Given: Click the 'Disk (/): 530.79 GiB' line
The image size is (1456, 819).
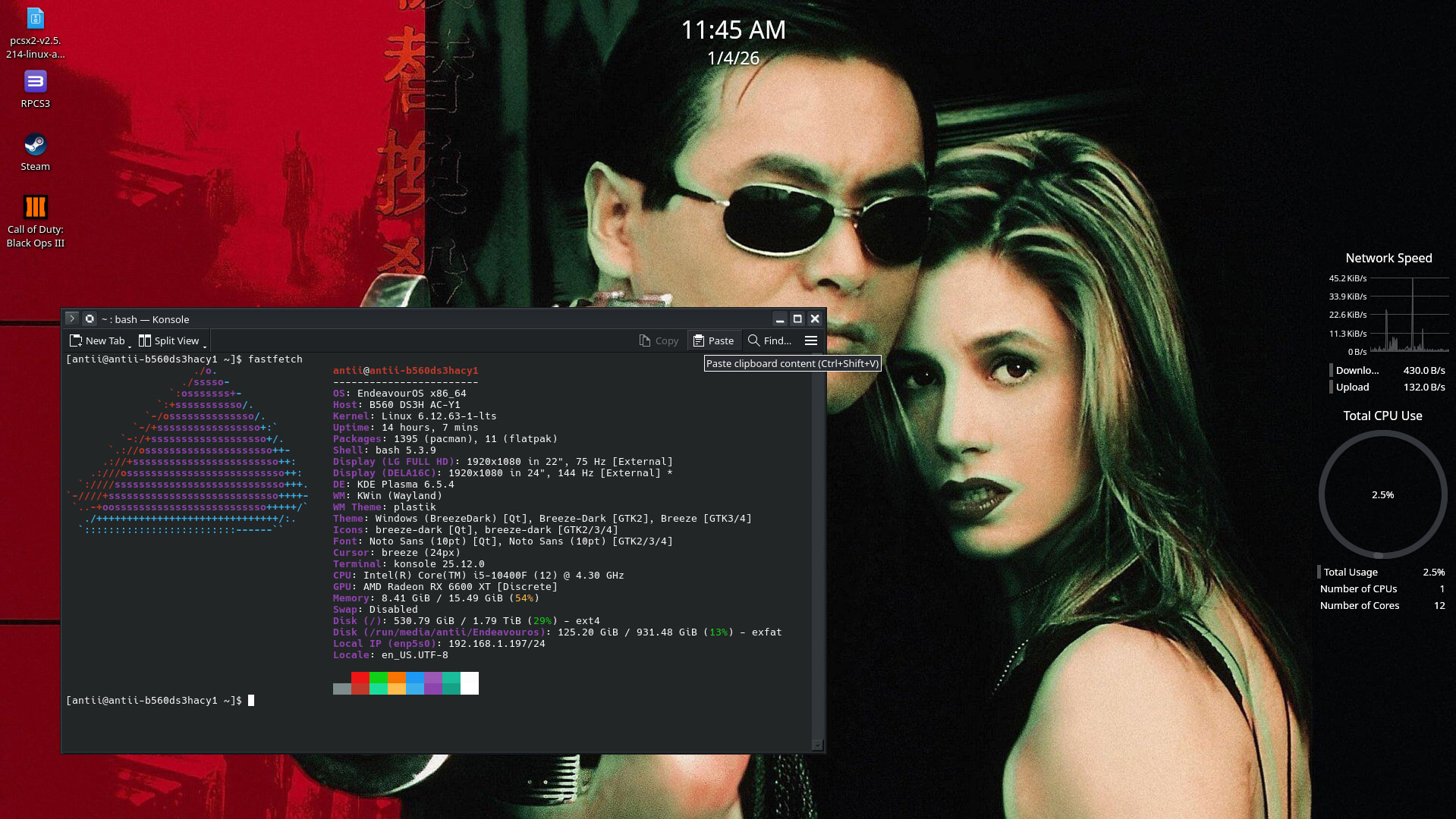Looking at the screenshot, I should point(467,620).
